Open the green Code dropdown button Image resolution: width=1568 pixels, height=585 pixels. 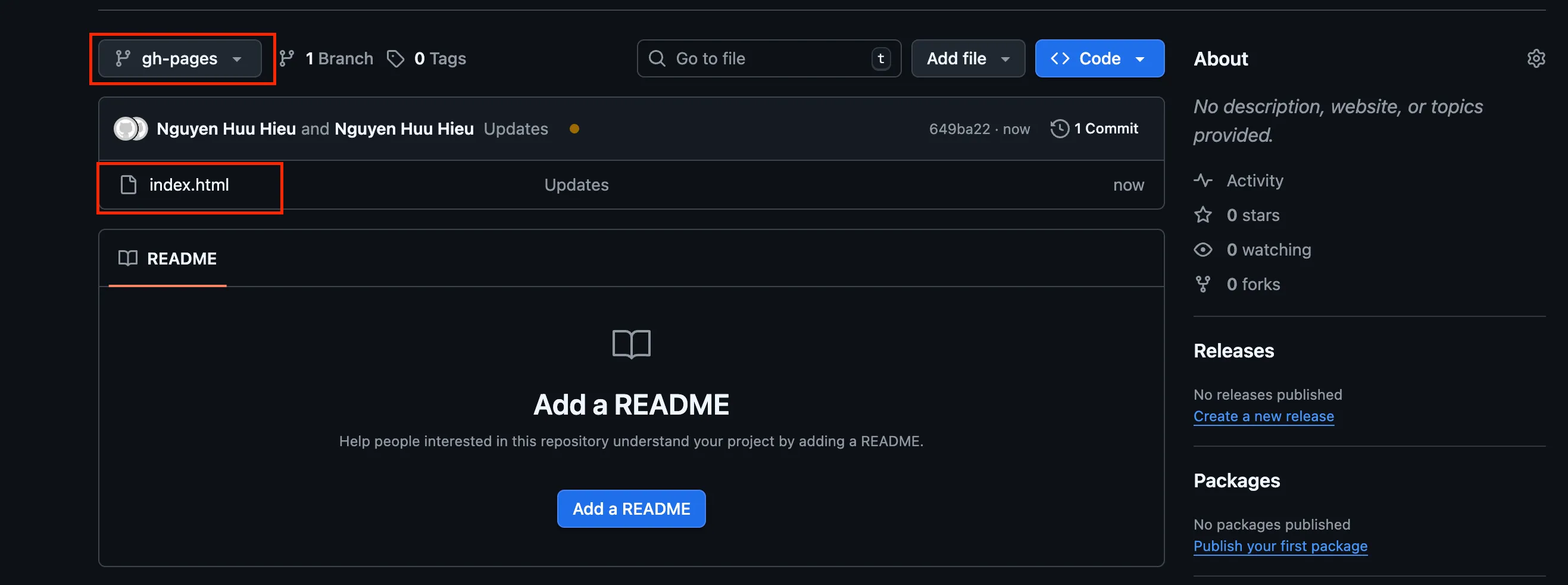(1100, 58)
